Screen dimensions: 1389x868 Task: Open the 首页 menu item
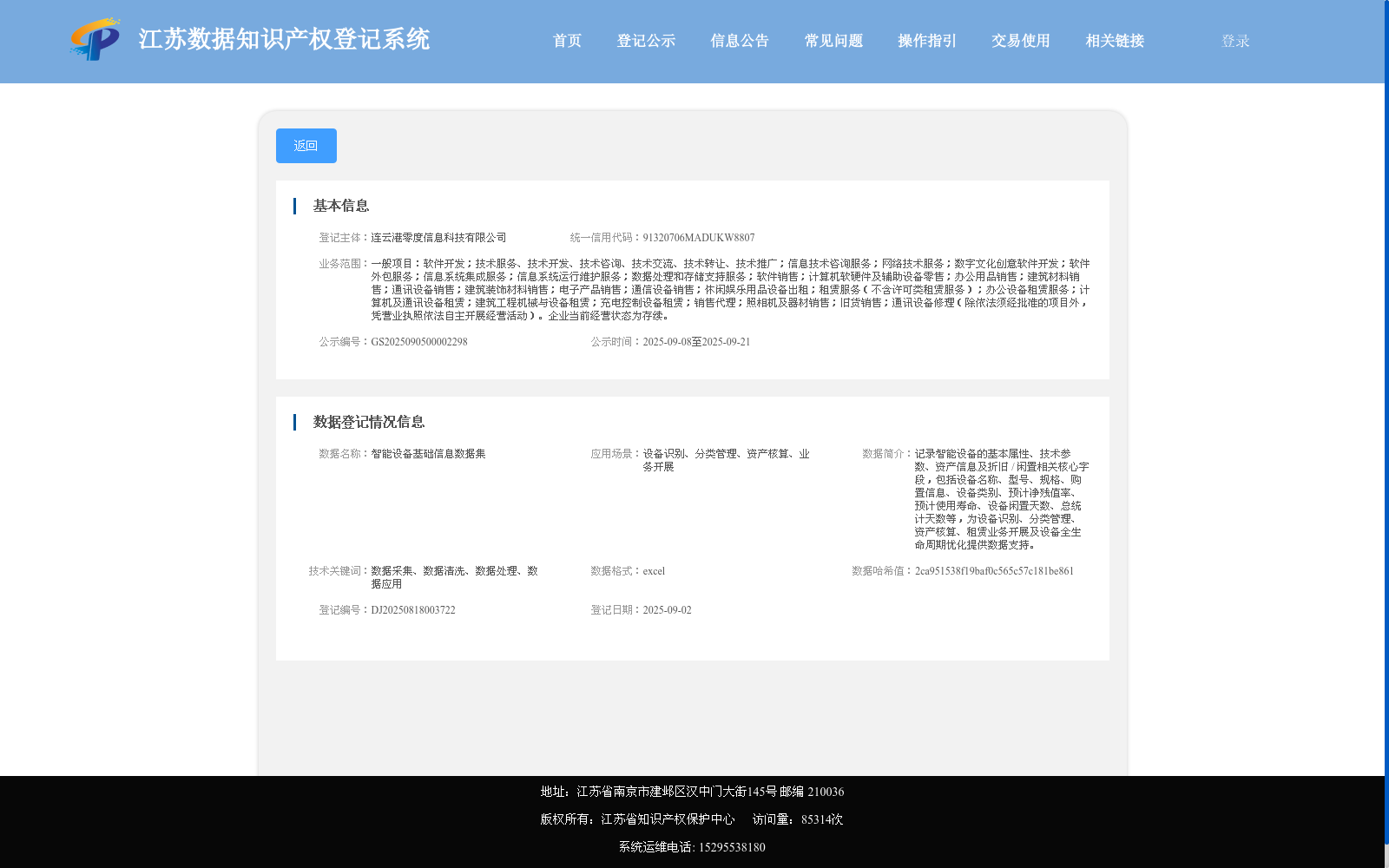tap(567, 41)
